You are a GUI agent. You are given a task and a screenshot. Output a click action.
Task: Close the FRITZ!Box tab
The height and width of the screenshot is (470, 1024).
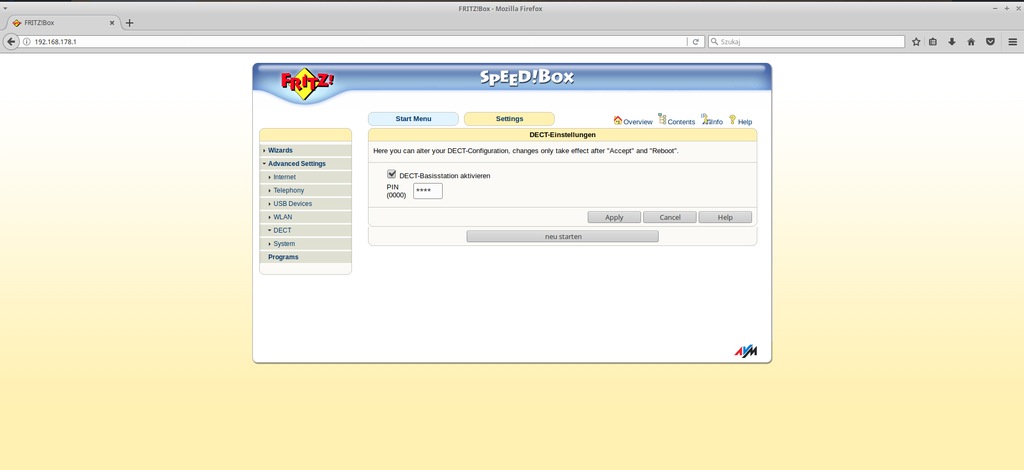click(x=112, y=23)
